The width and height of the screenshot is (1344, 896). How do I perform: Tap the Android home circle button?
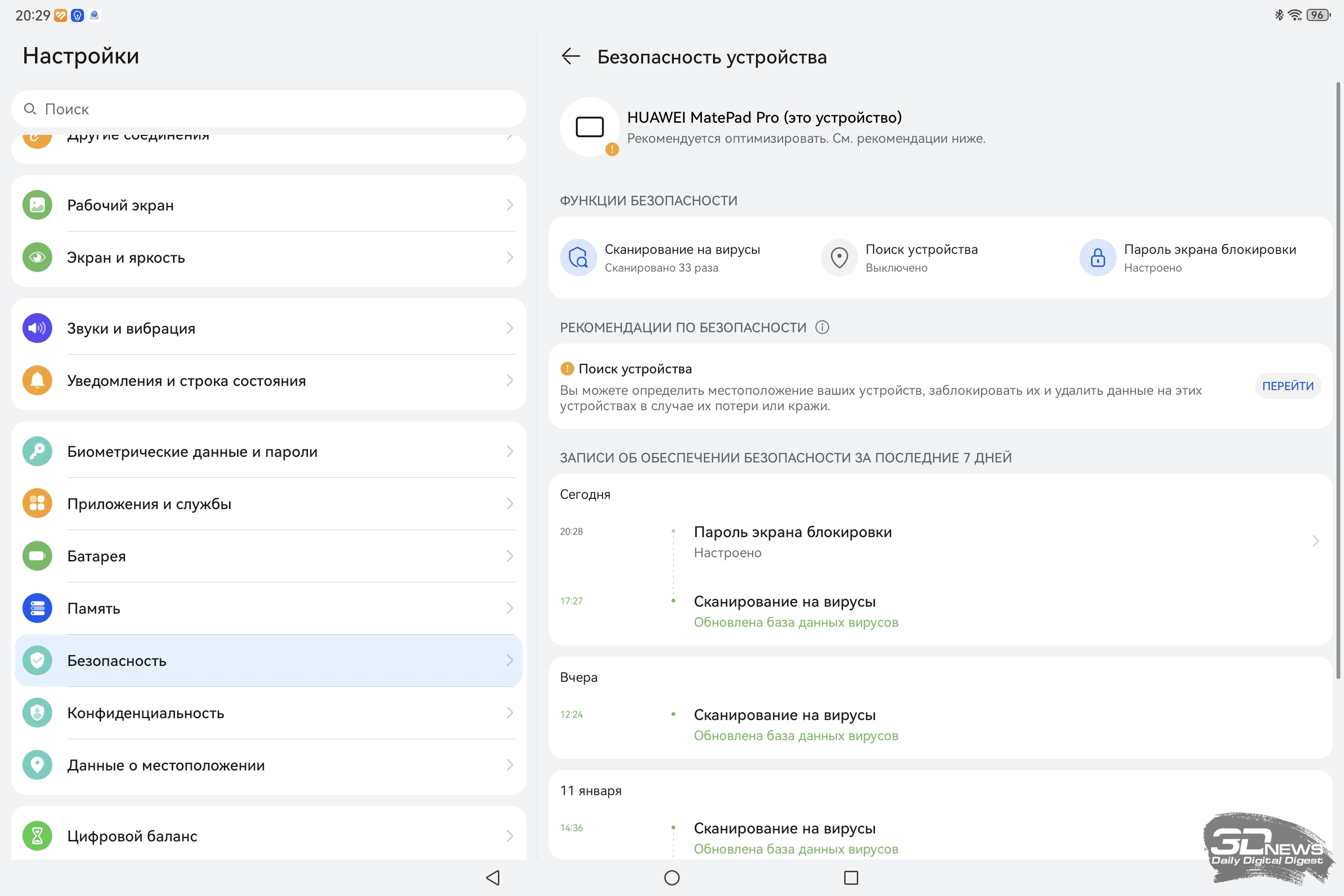coord(672,878)
